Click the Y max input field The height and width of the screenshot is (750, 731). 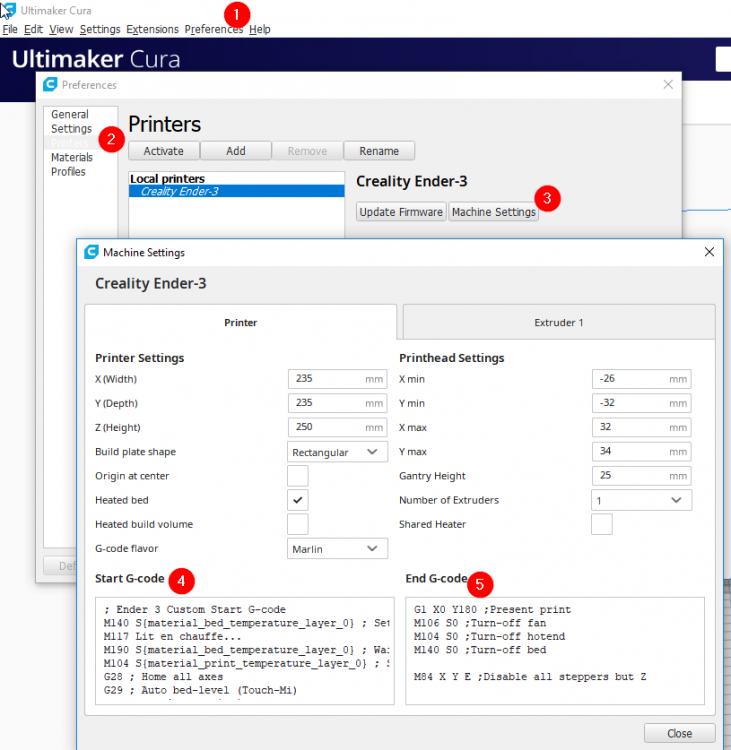tap(642, 452)
